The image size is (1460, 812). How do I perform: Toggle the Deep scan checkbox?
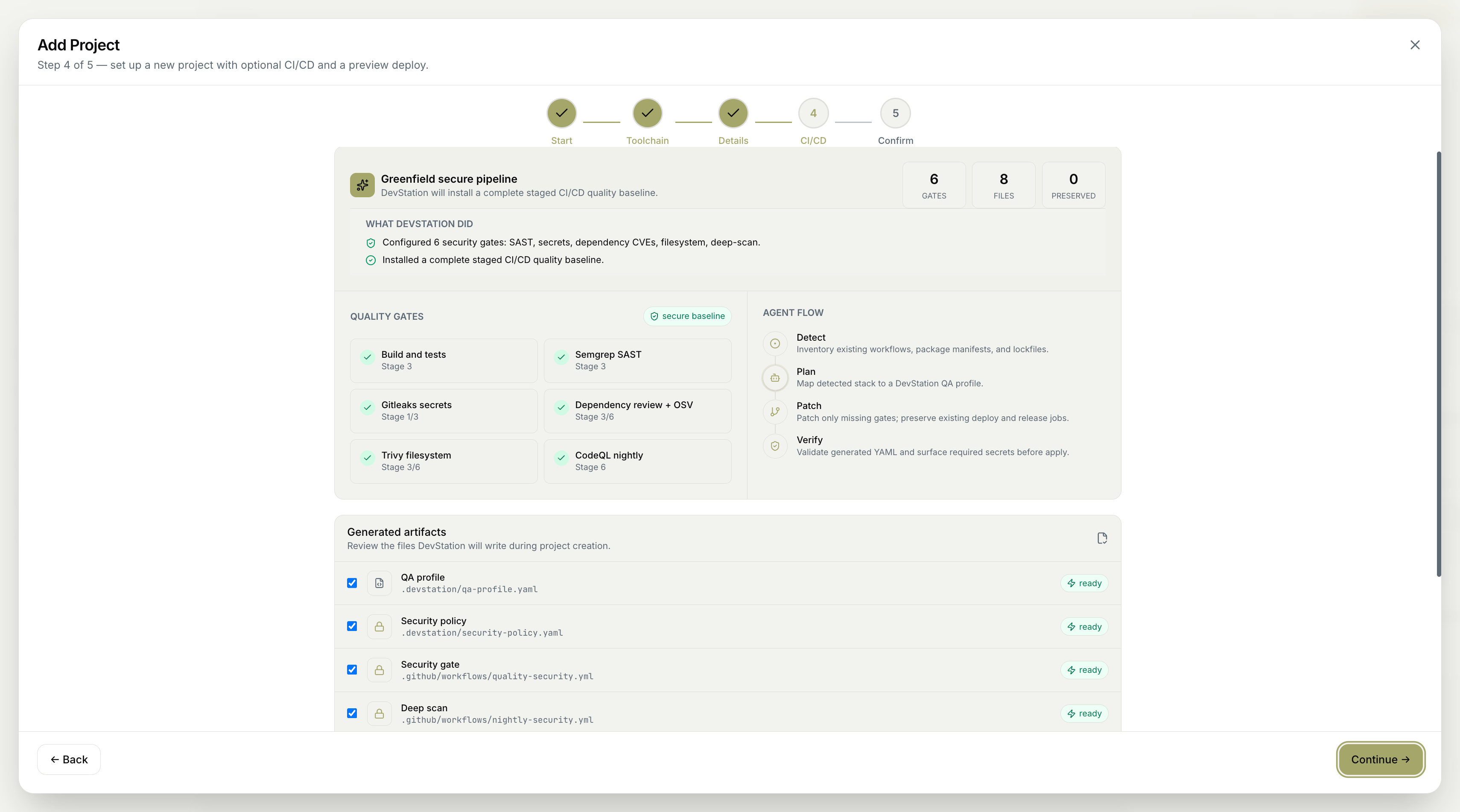pyautogui.click(x=352, y=713)
